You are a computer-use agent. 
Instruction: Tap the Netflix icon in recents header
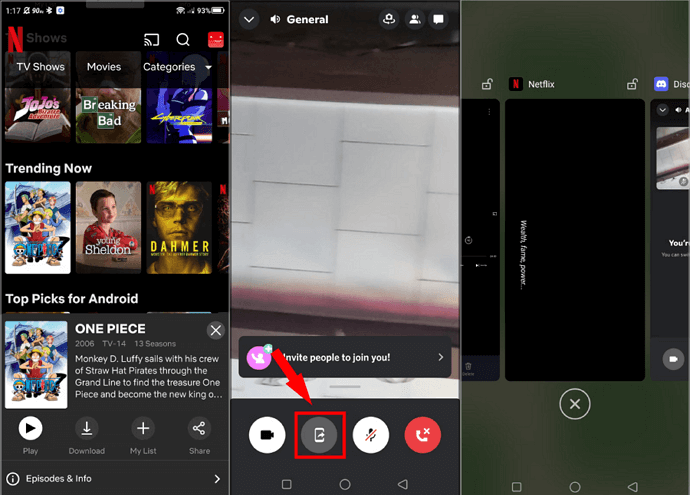516,84
